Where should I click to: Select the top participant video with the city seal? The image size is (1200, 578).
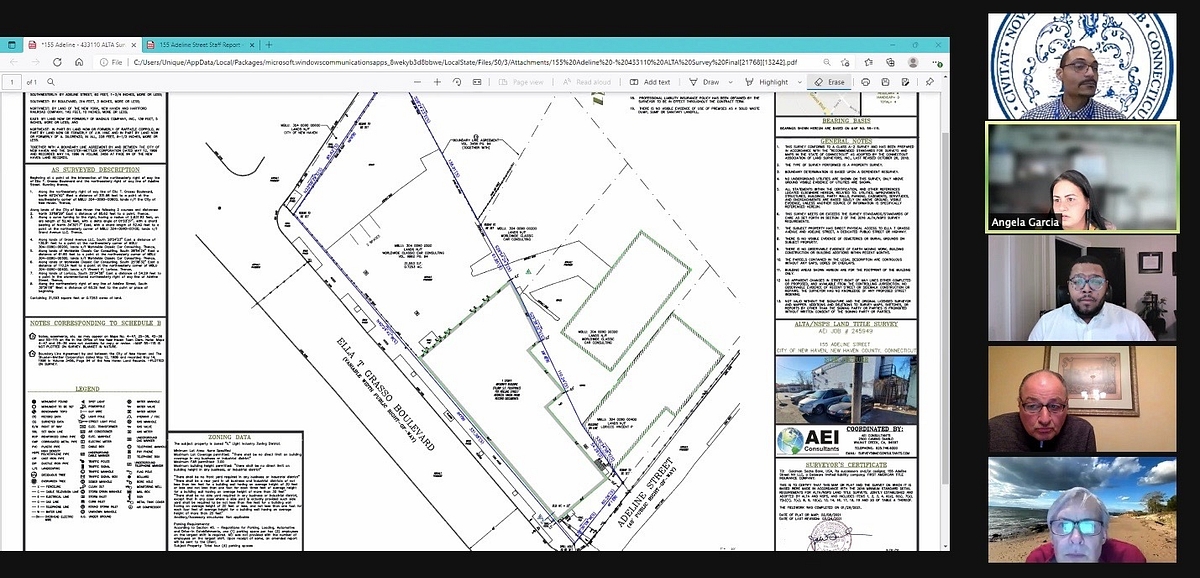tap(1082, 66)
